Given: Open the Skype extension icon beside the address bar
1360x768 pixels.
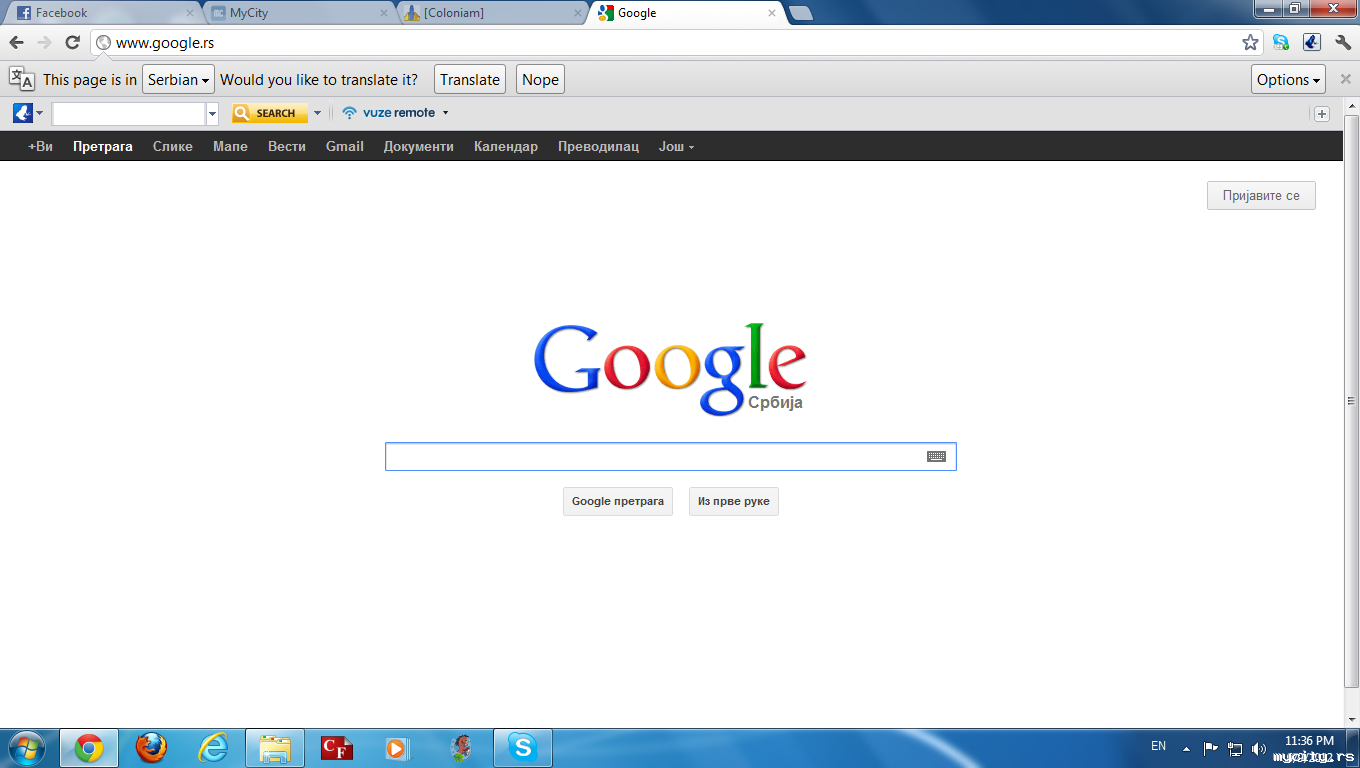Looking at the screenshot, I should click(x=1281, y=42).
